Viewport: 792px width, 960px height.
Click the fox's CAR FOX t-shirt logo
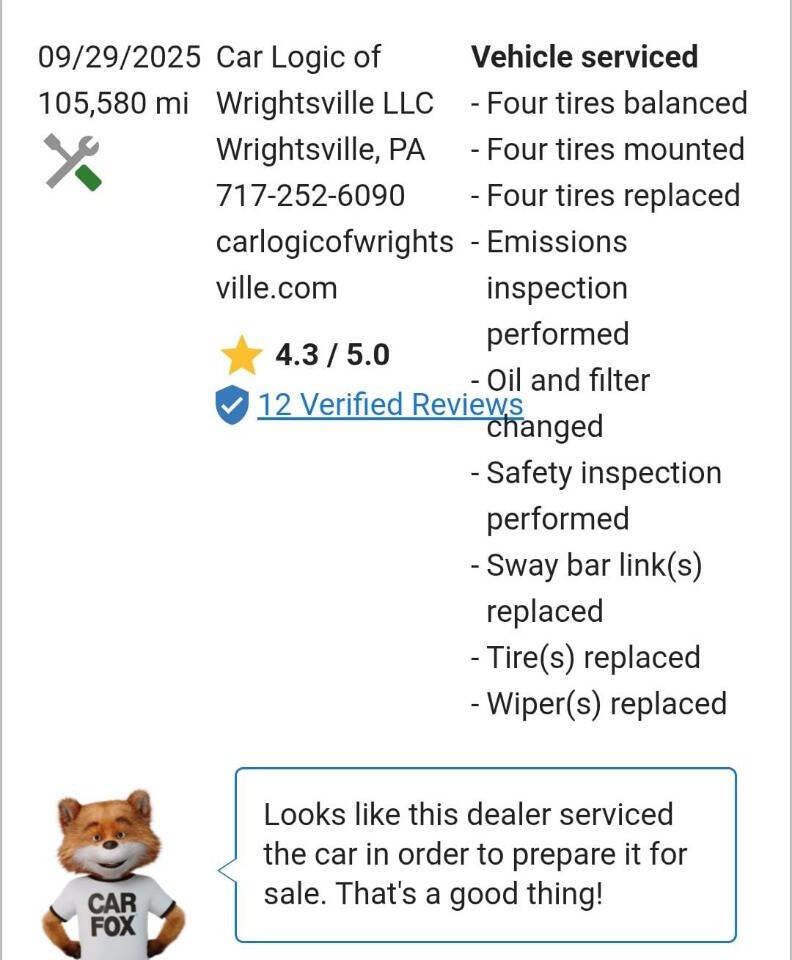[x=113, y=908]
